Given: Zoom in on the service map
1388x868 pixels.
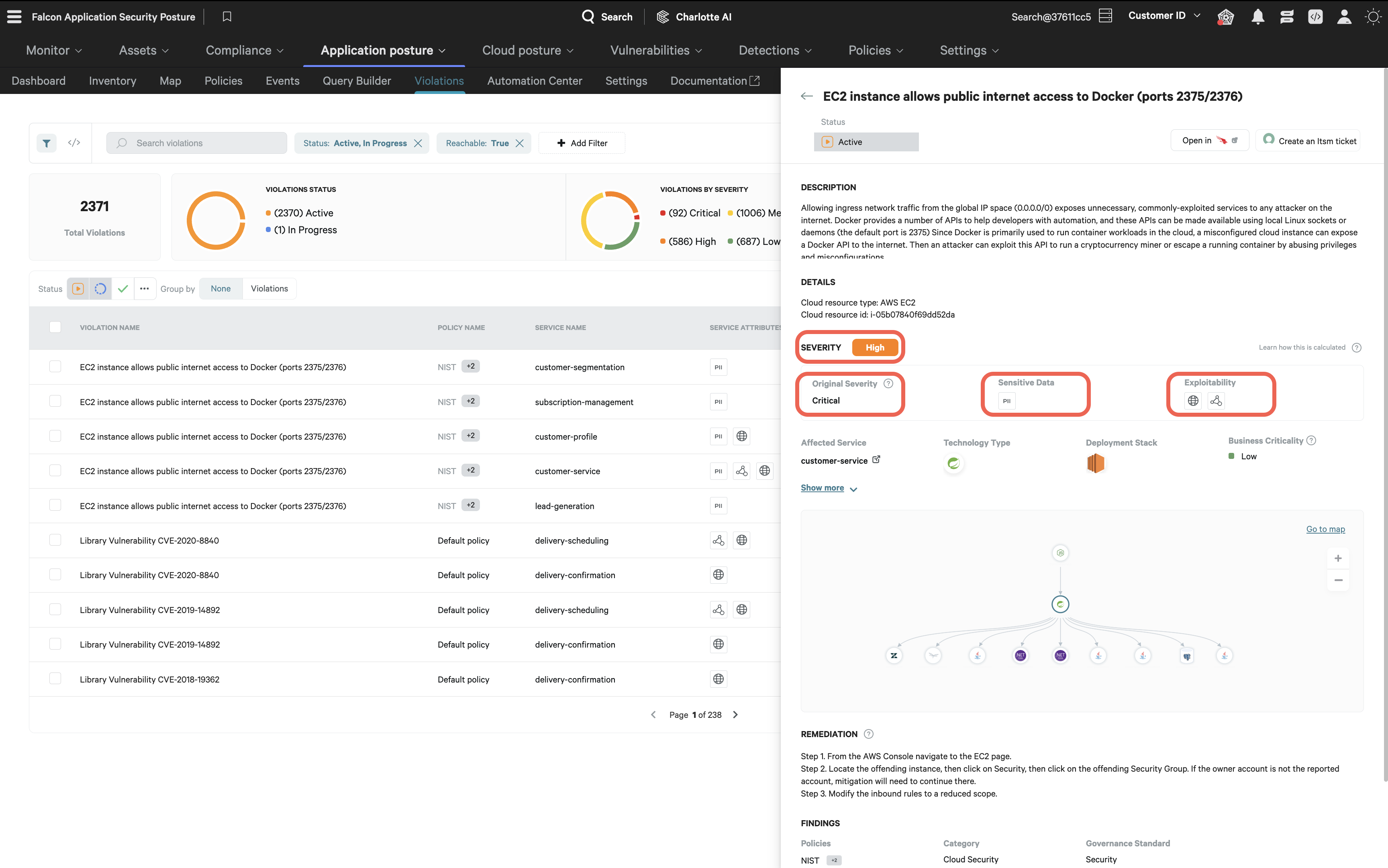Looking at the screenshot, I should [1337, 558].
